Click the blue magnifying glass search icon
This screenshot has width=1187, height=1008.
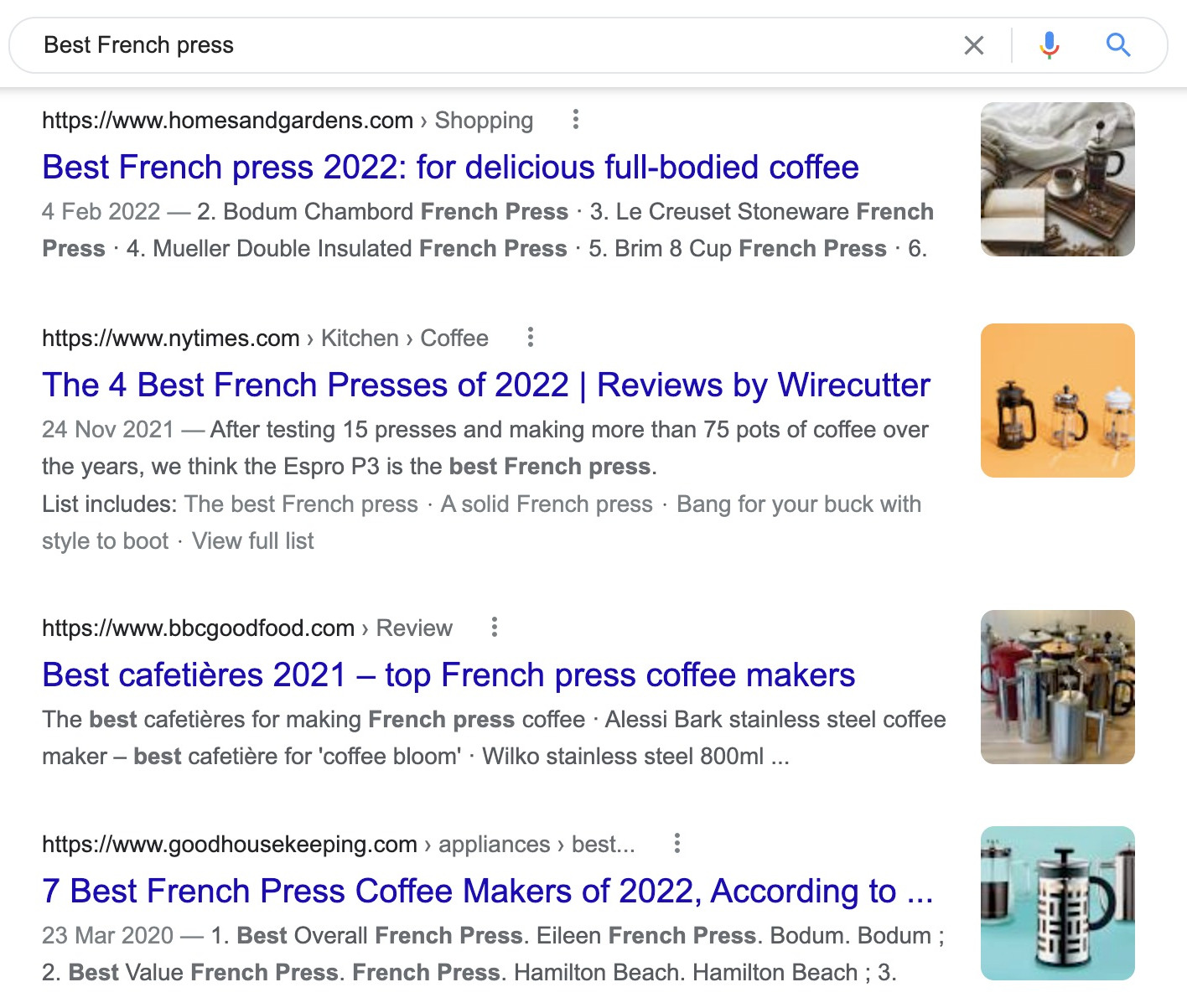[1118, 45]
